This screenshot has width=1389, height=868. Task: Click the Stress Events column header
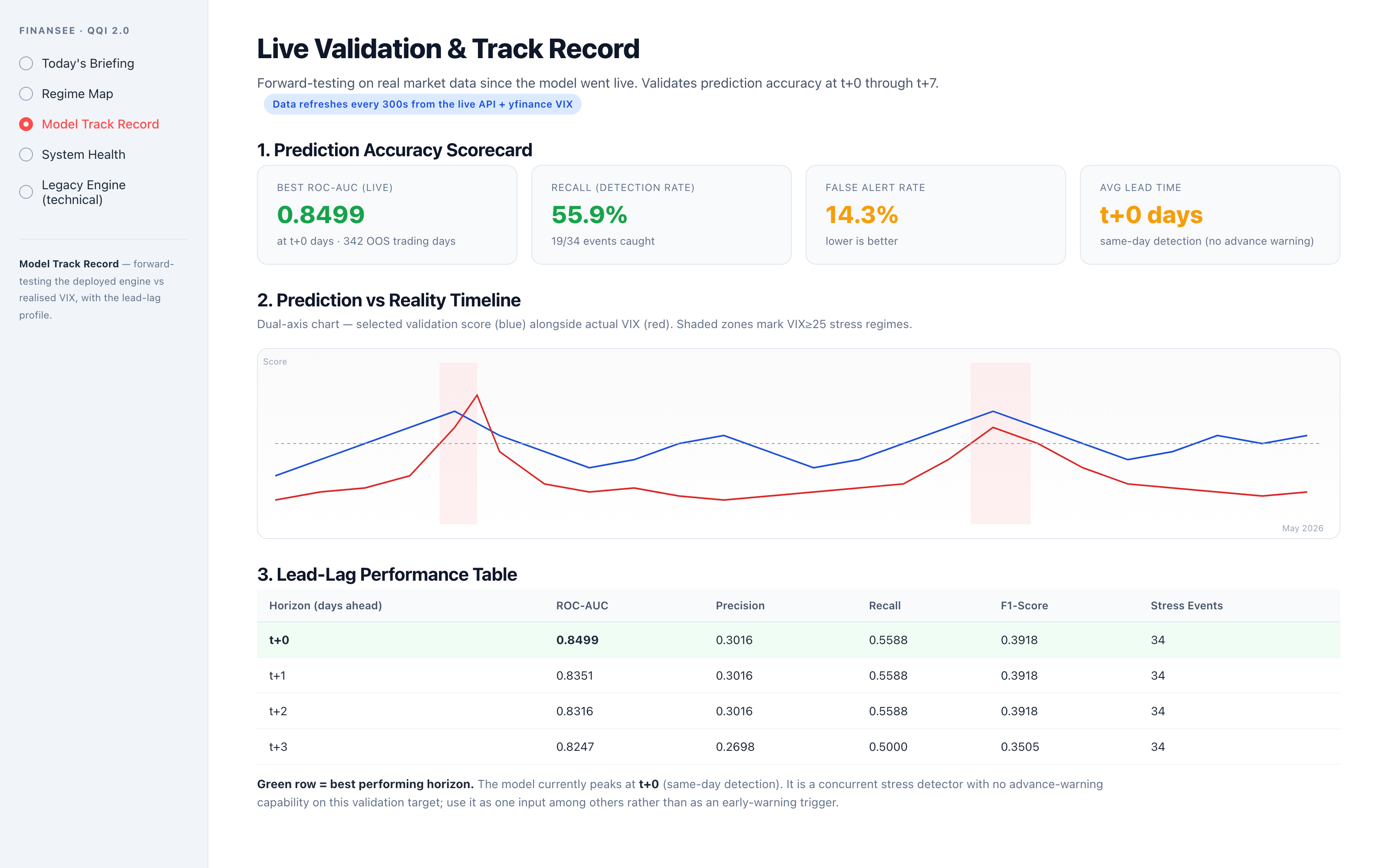coord(1186,606)
